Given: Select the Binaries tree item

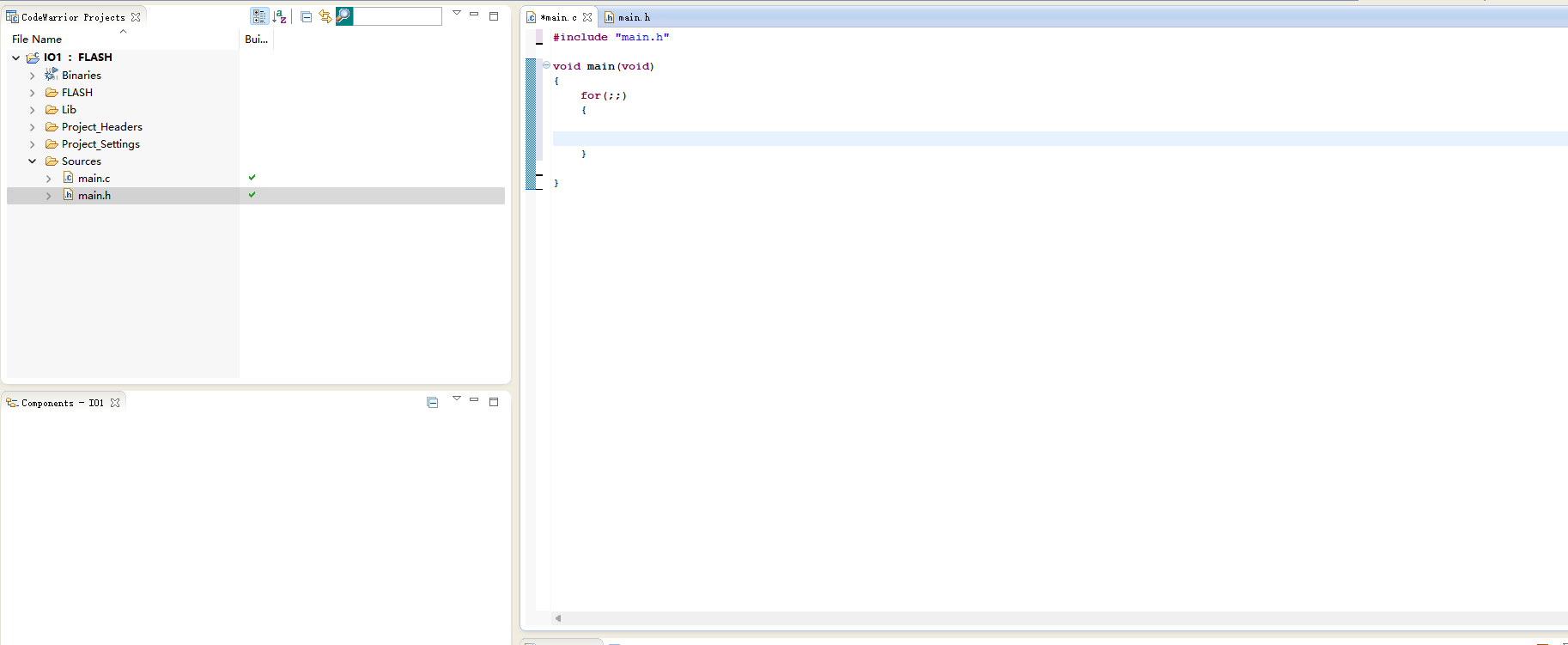Looking at the screenshot, I should pyautogui.click(x=82, y=76).
